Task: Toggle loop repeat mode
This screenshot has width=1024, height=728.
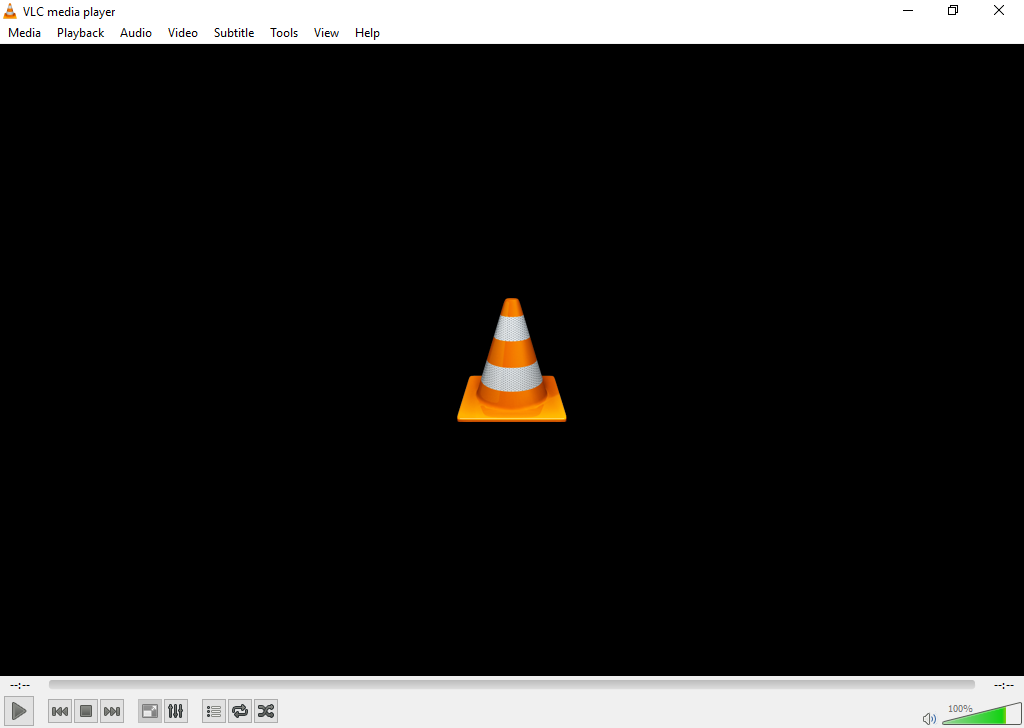Action: click(240, 711)
